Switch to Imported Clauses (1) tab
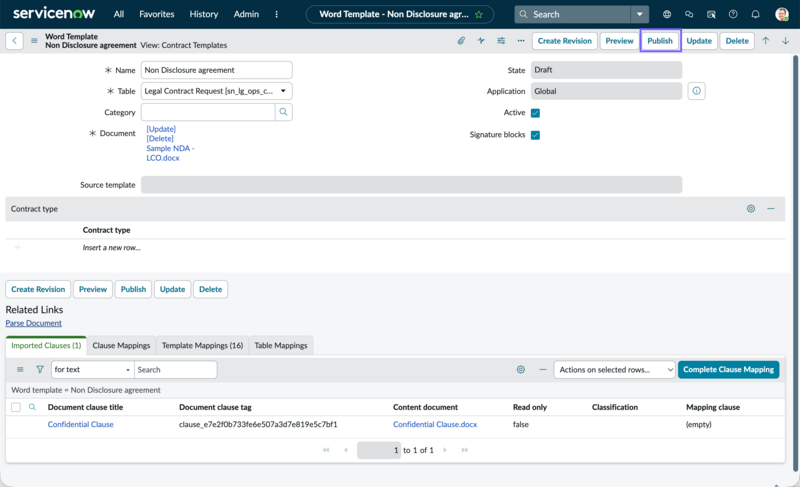 point(46,345)
